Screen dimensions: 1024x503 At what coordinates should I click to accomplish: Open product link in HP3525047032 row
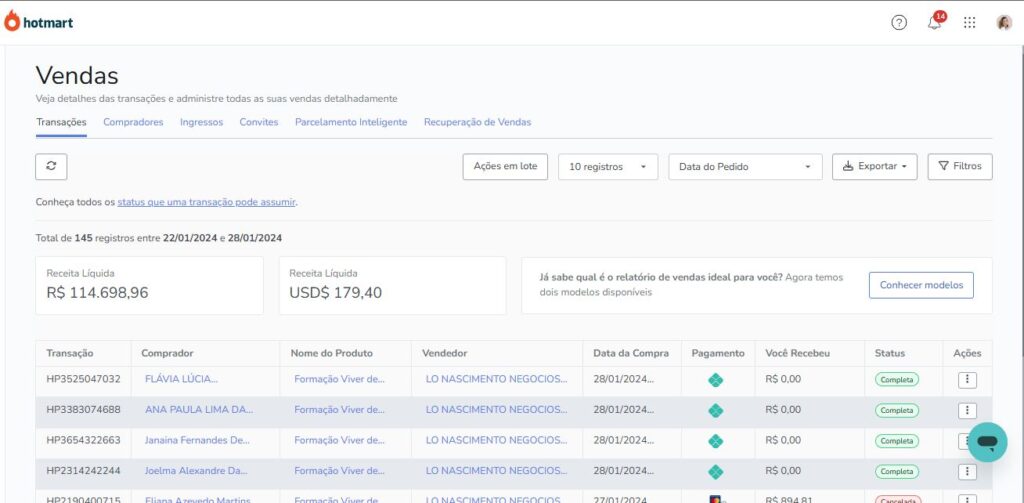[340, 379]
